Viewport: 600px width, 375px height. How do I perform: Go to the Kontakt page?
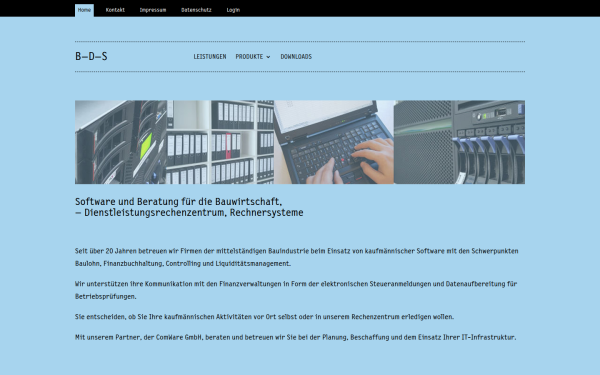click(115, 10)
